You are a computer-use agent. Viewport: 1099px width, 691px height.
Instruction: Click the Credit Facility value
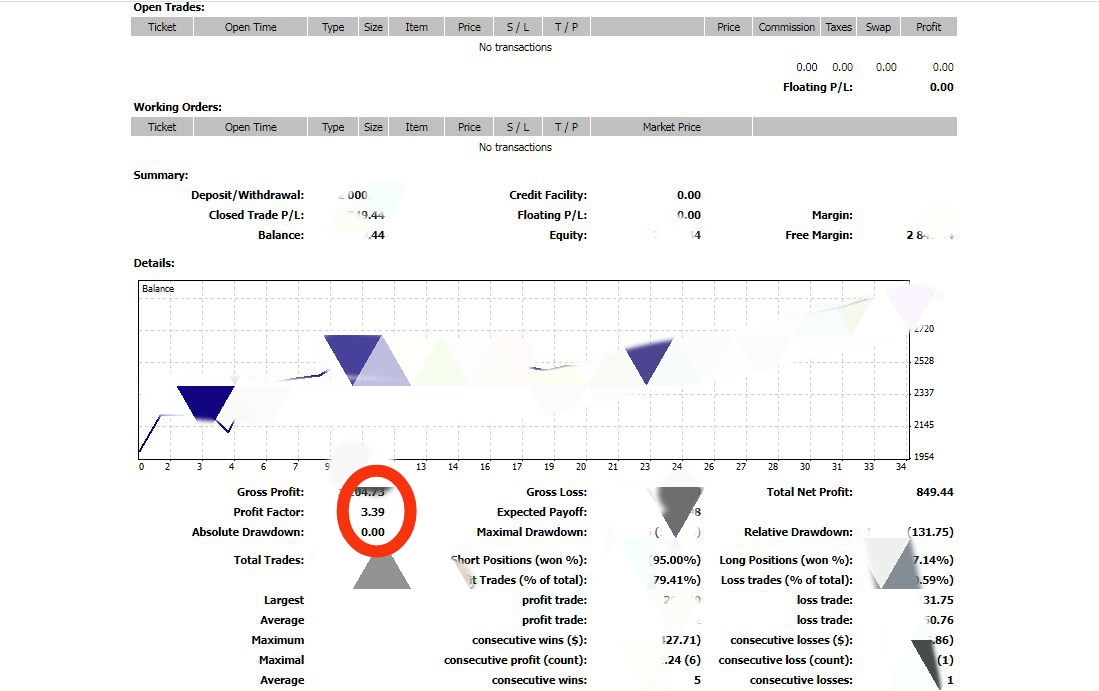pyautogui.click(x=689, y=195)
